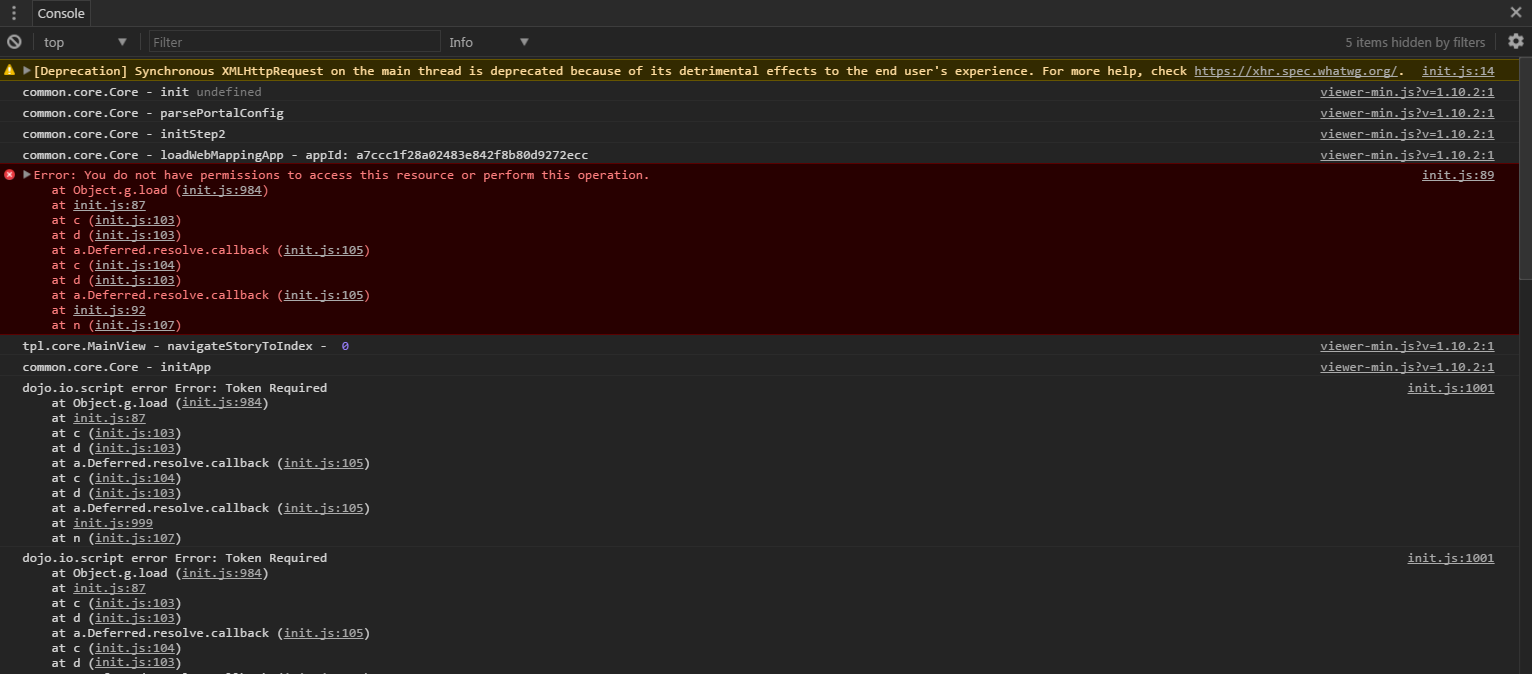Click the console vertical scrollbar
The height and width of the screenshot is (674, 1532).
1525,170
